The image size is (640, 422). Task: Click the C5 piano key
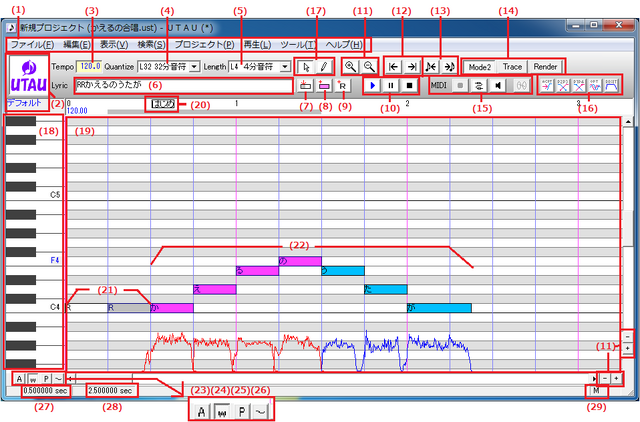point(34,195)
